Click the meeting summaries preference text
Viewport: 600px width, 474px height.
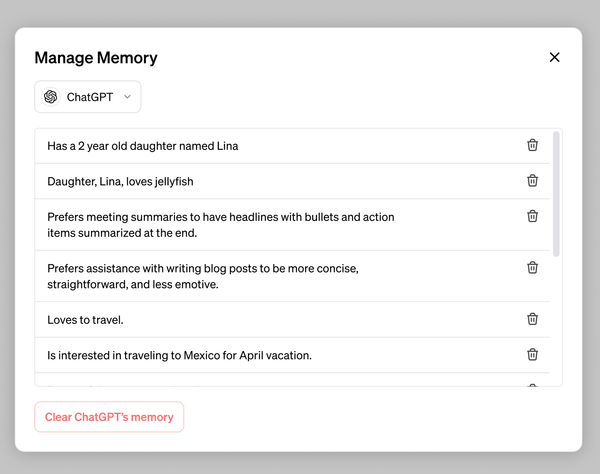click(x=221, y=224)
